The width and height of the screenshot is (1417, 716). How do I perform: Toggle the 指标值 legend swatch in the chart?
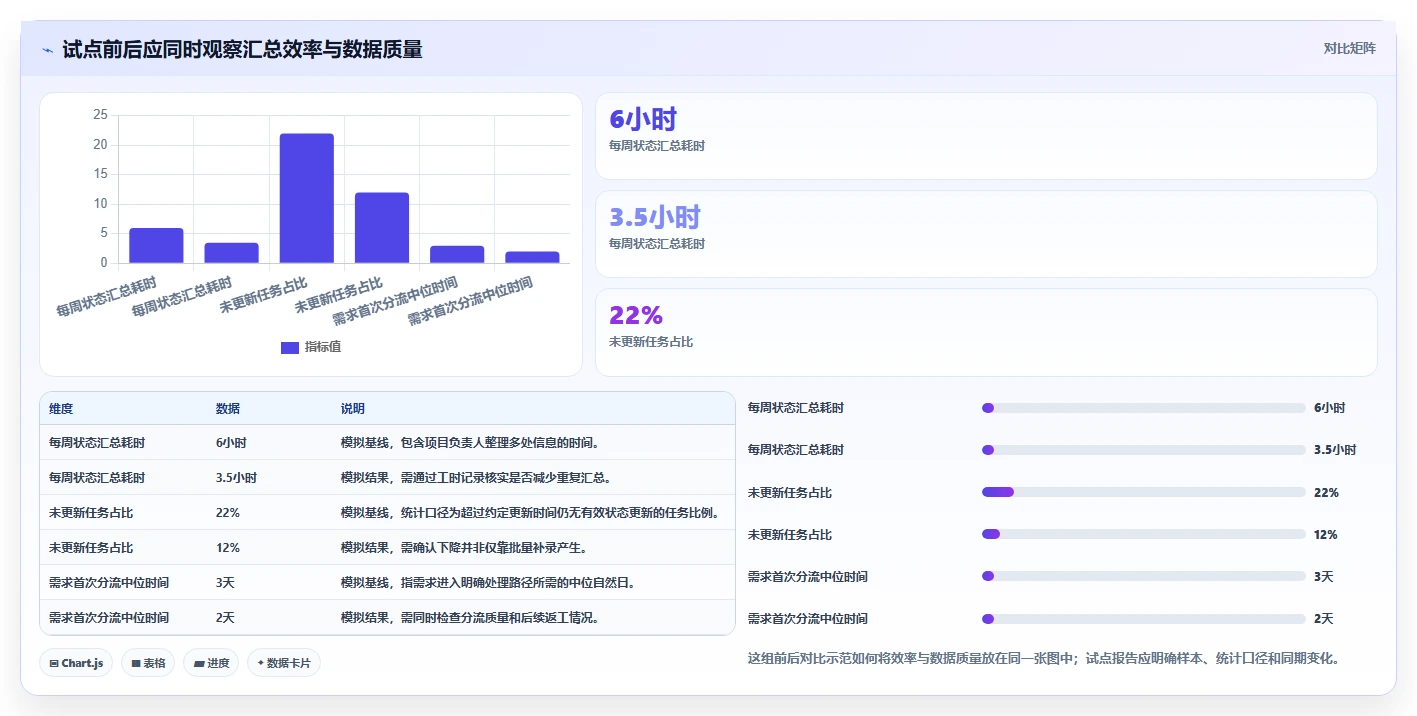point(290,347)
